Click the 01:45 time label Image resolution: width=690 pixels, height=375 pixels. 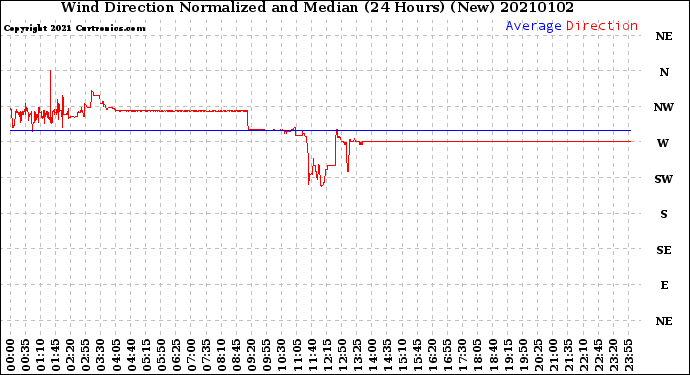click(x=56, y=355)
